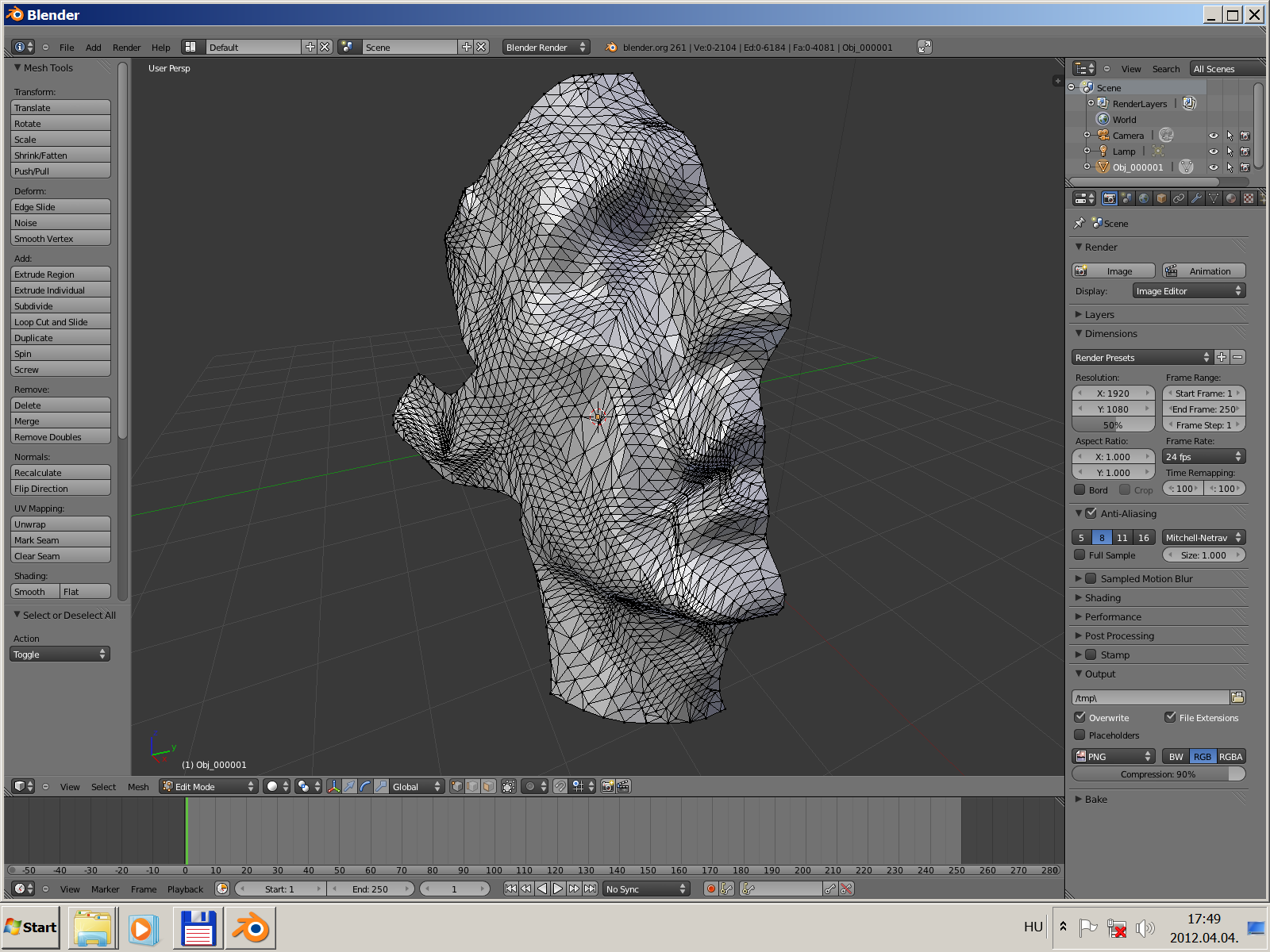This screenshot has height=952, width=1270.
Task: Open the Blender Render engine dropdown
Action: point(545,48)
